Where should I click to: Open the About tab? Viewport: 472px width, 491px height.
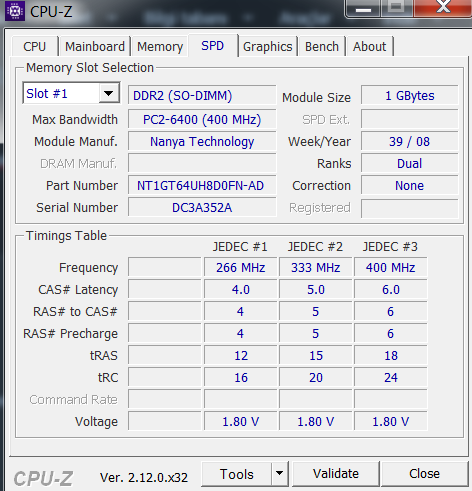pyautogui.click(x=369, y=47)
